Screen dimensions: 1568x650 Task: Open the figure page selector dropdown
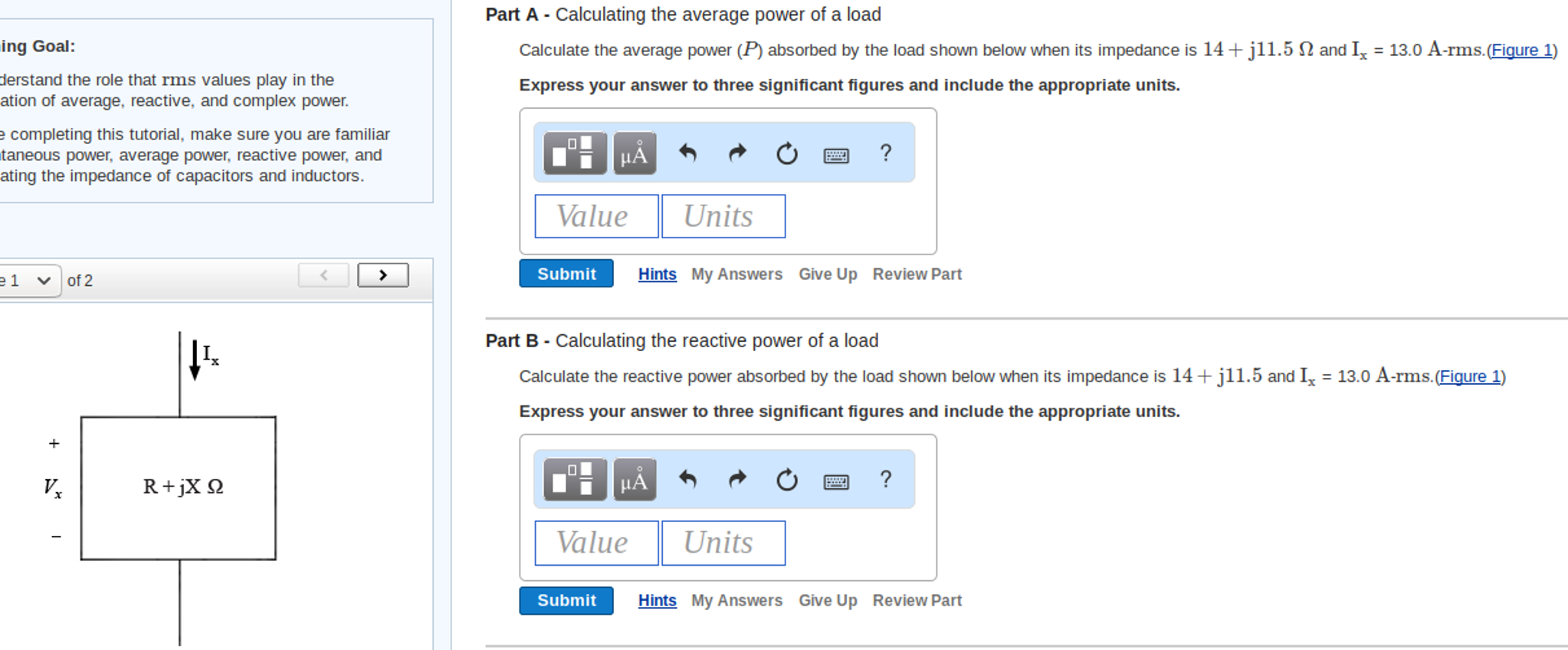pyautogui.click(x=29, y=280)
